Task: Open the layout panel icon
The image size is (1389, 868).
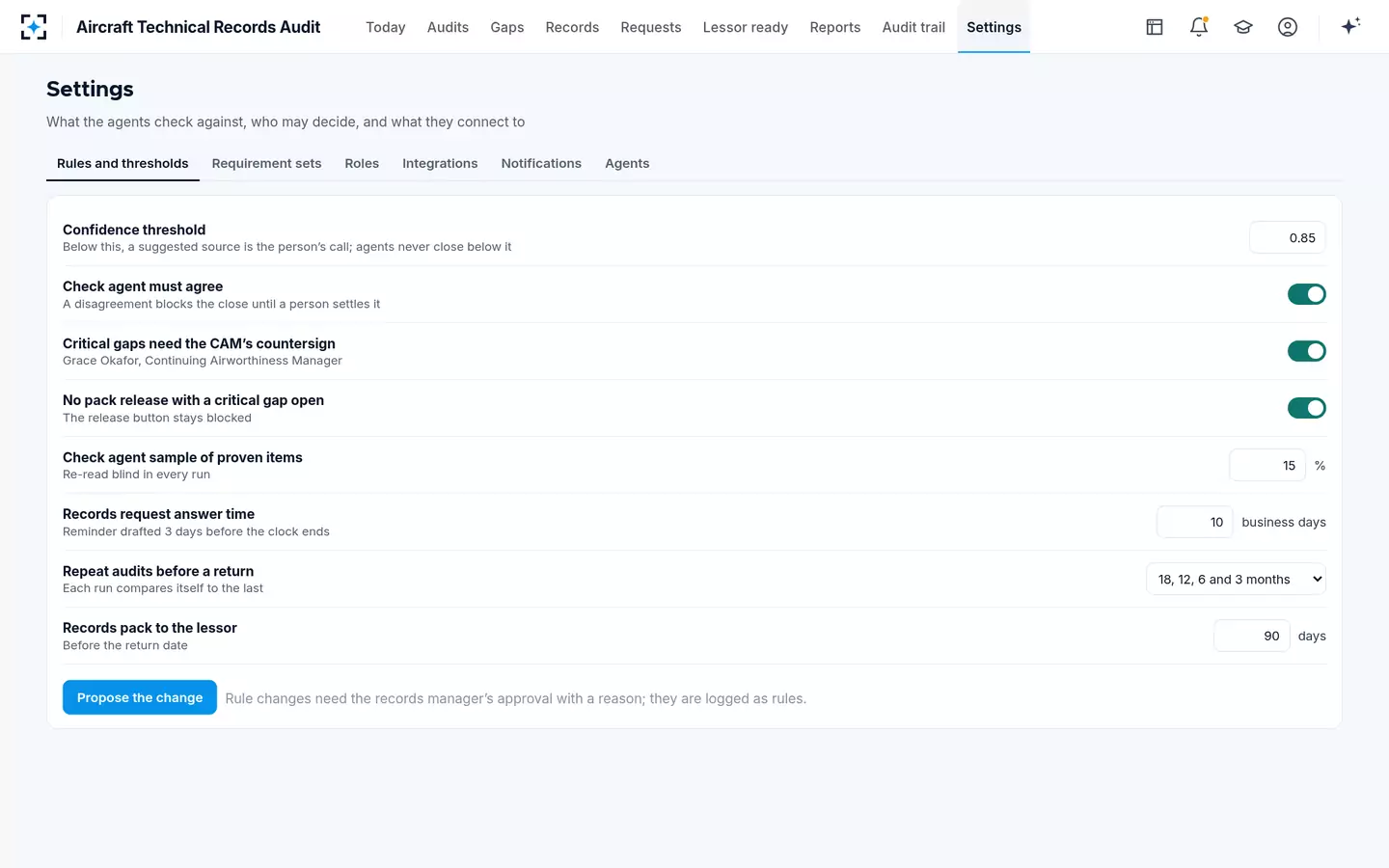Action: [1155, 27]
